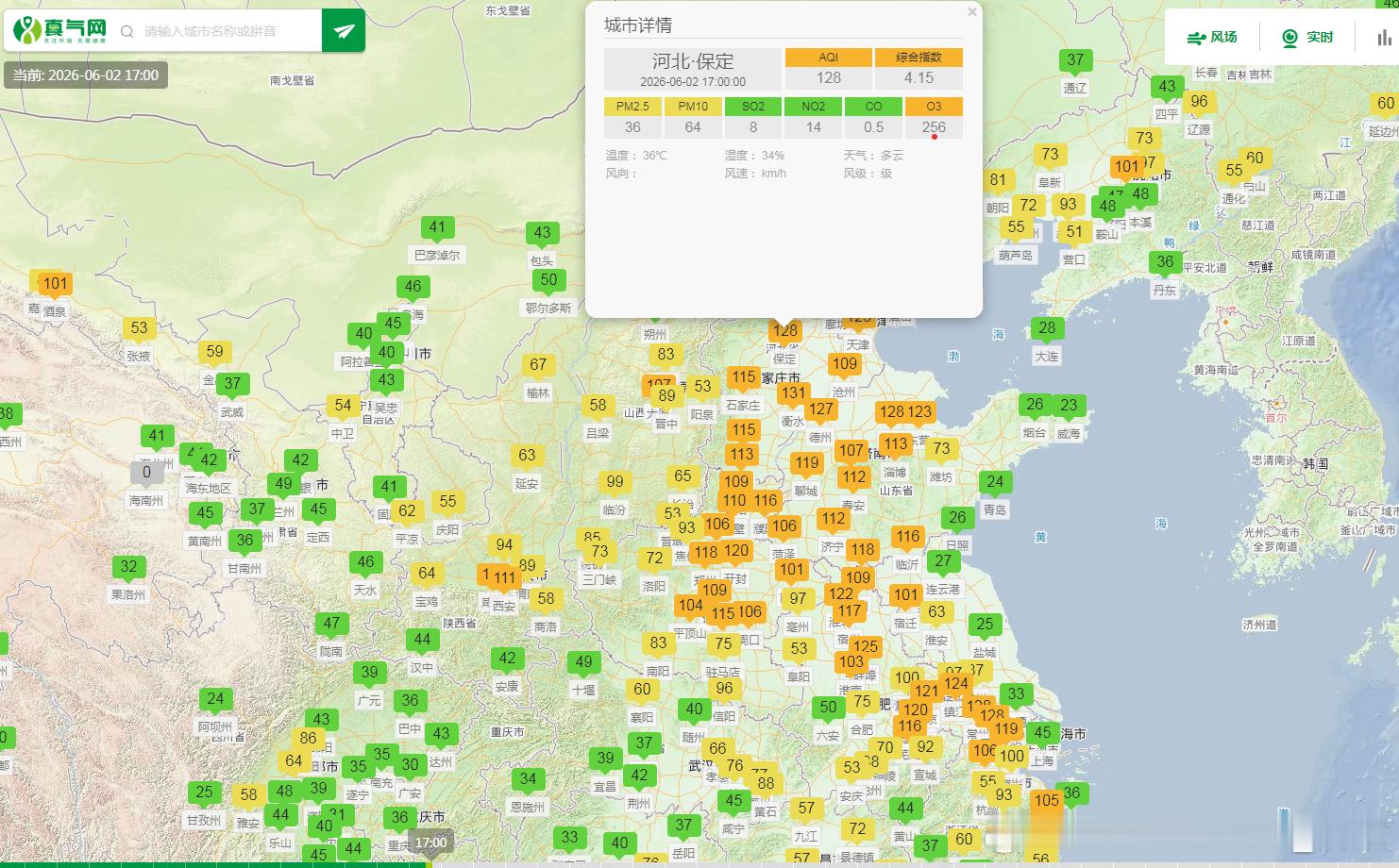Click the 101 marker above 酒泉
This screenshot has width=1399, height=868.
click(56, 284)
